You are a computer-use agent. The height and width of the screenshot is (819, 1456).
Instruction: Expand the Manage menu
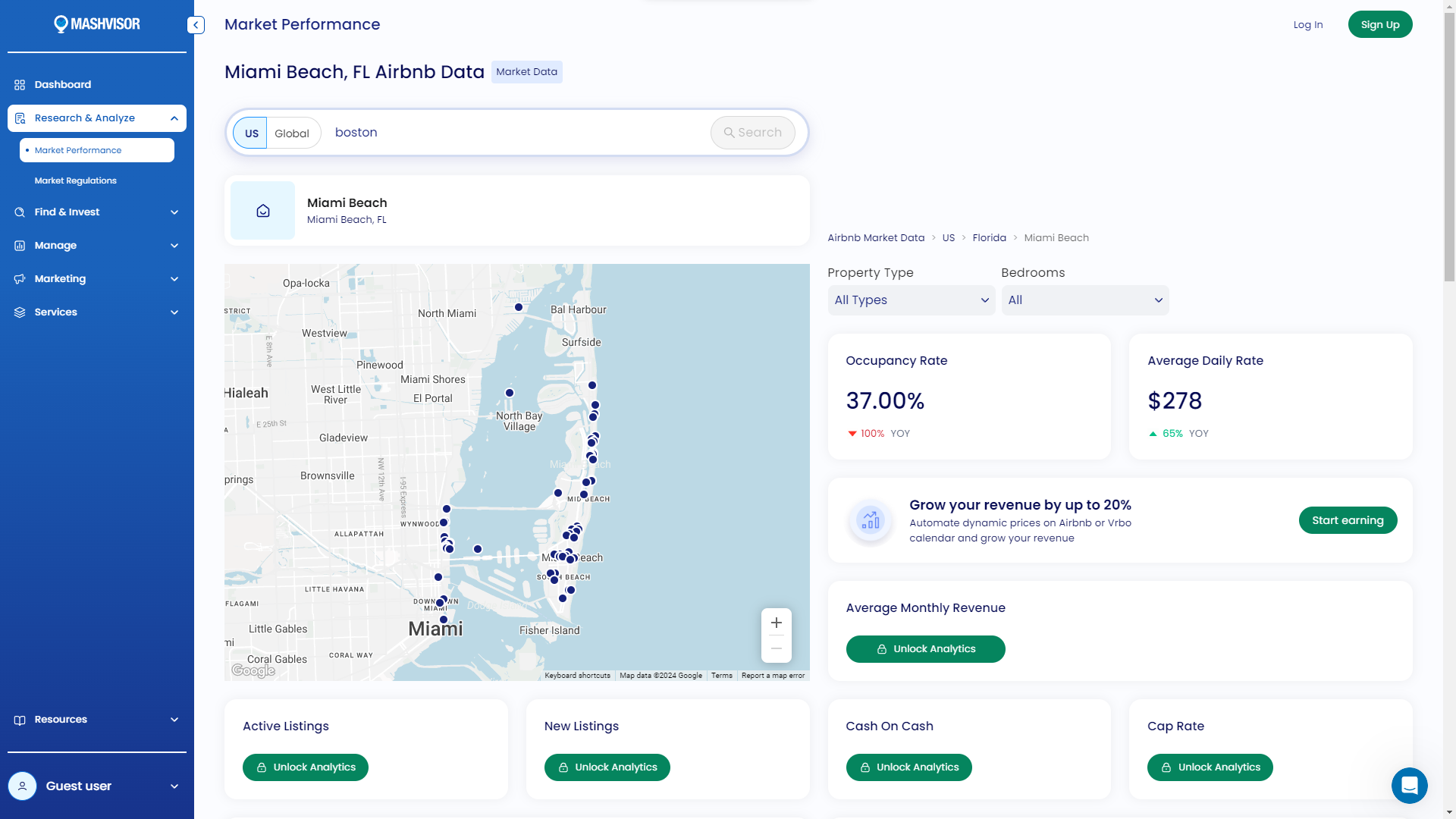174,246
